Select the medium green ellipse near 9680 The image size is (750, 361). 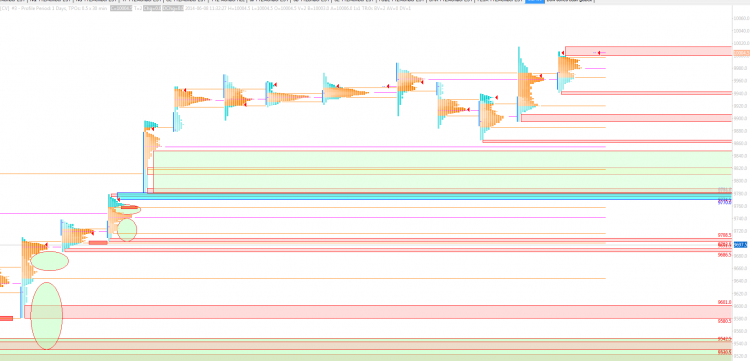pos(49,261)
